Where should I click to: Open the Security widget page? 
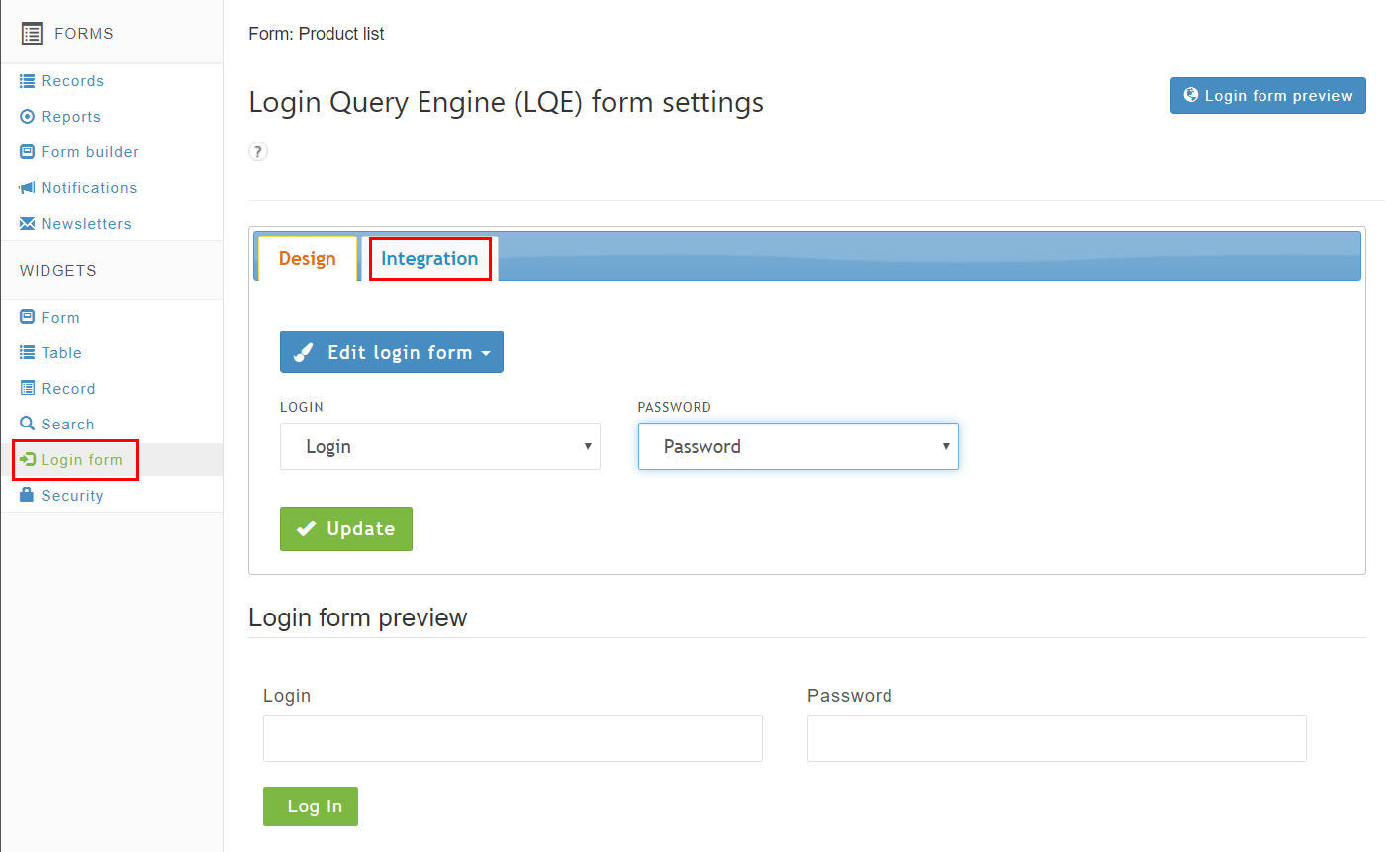(72, 496)
